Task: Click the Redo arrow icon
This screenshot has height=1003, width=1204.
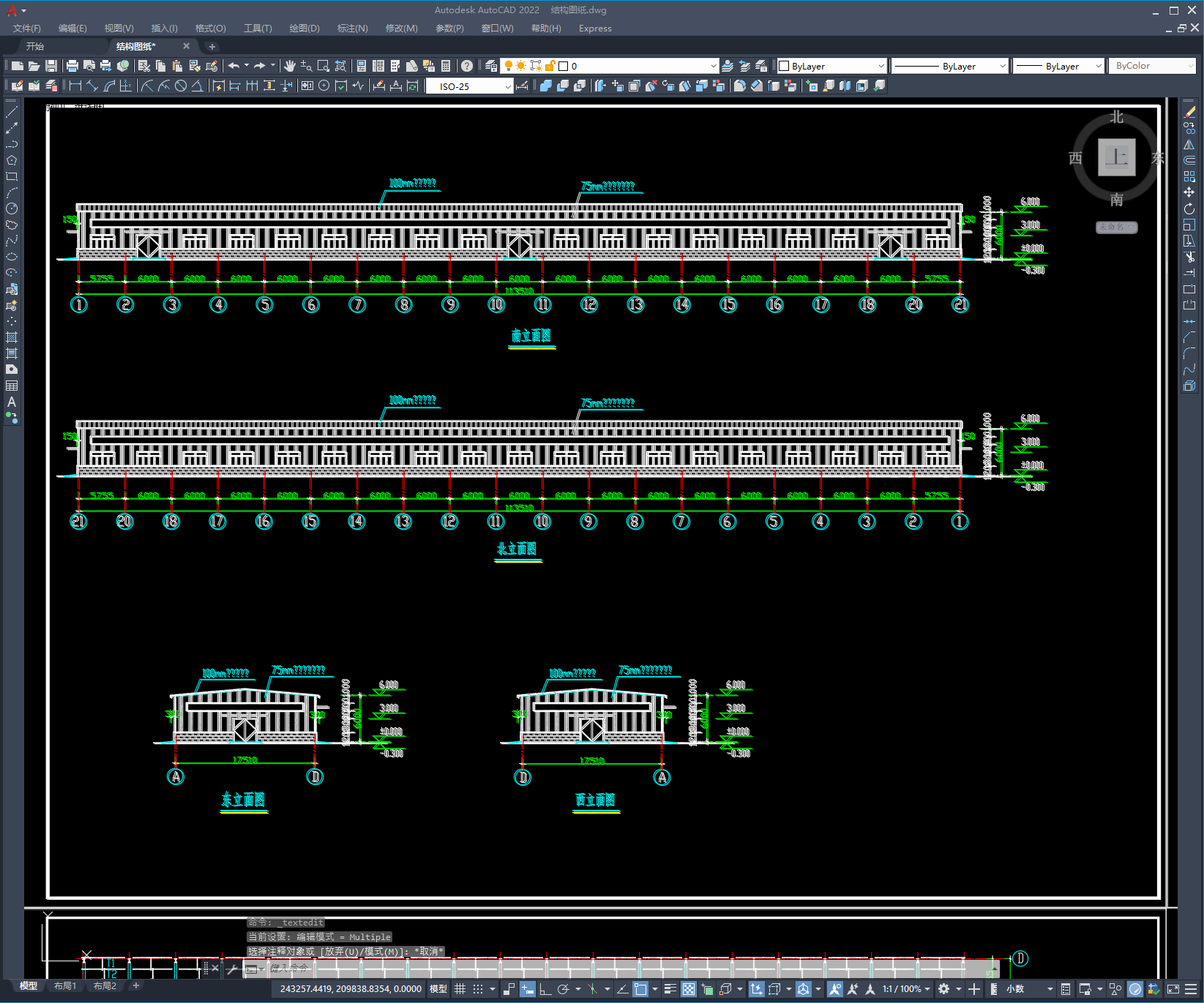Action: (x=260, y=66)
